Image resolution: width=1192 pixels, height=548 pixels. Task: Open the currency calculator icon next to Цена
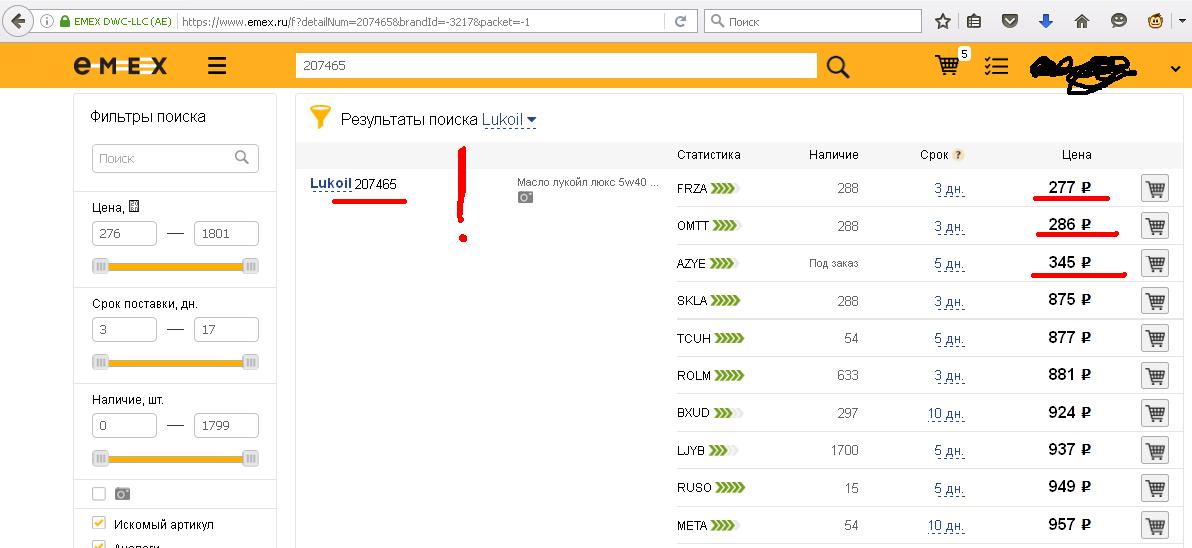[x=135, y=207]
